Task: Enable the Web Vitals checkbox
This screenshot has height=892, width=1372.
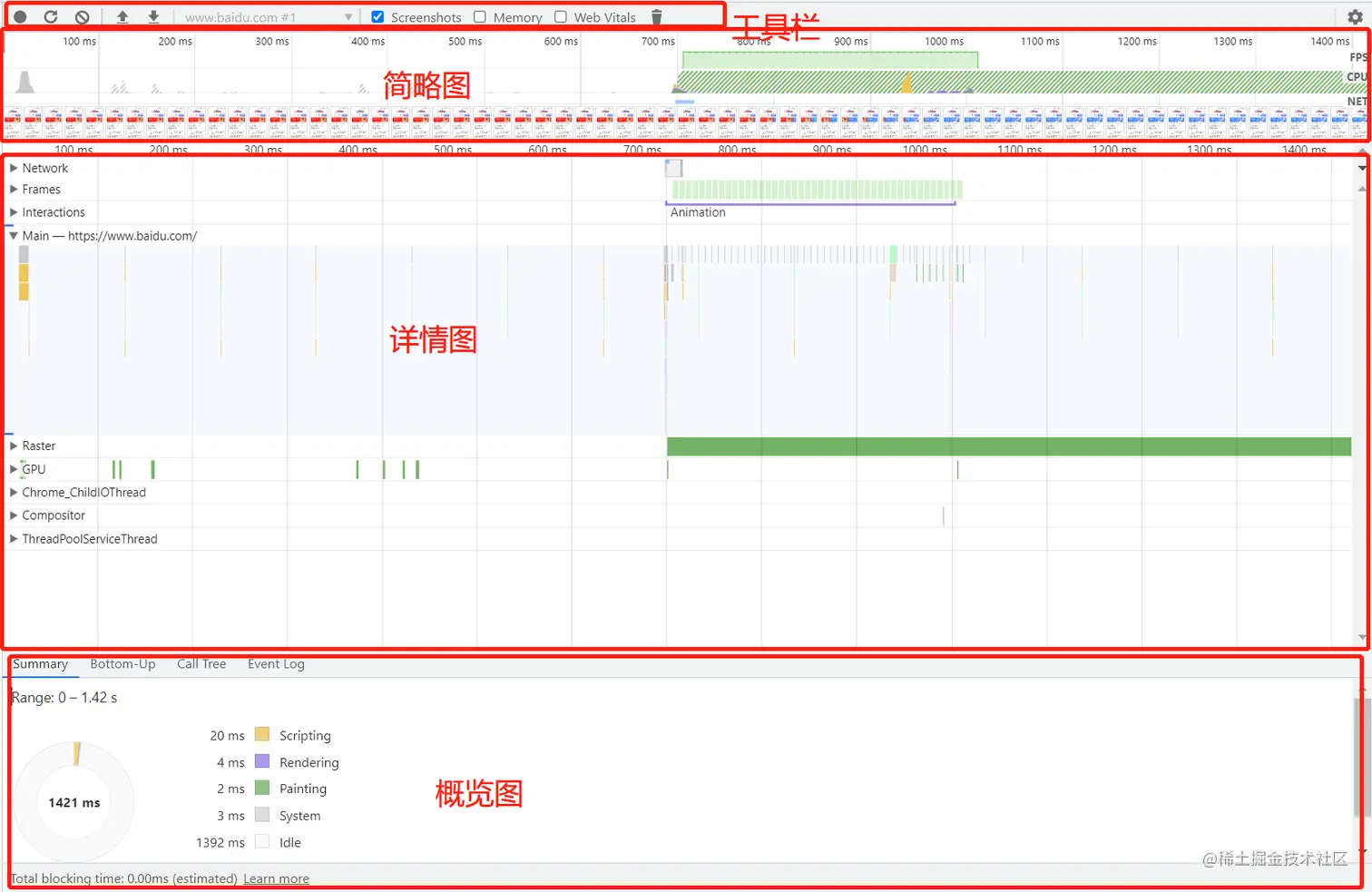Action: (561, 17)
